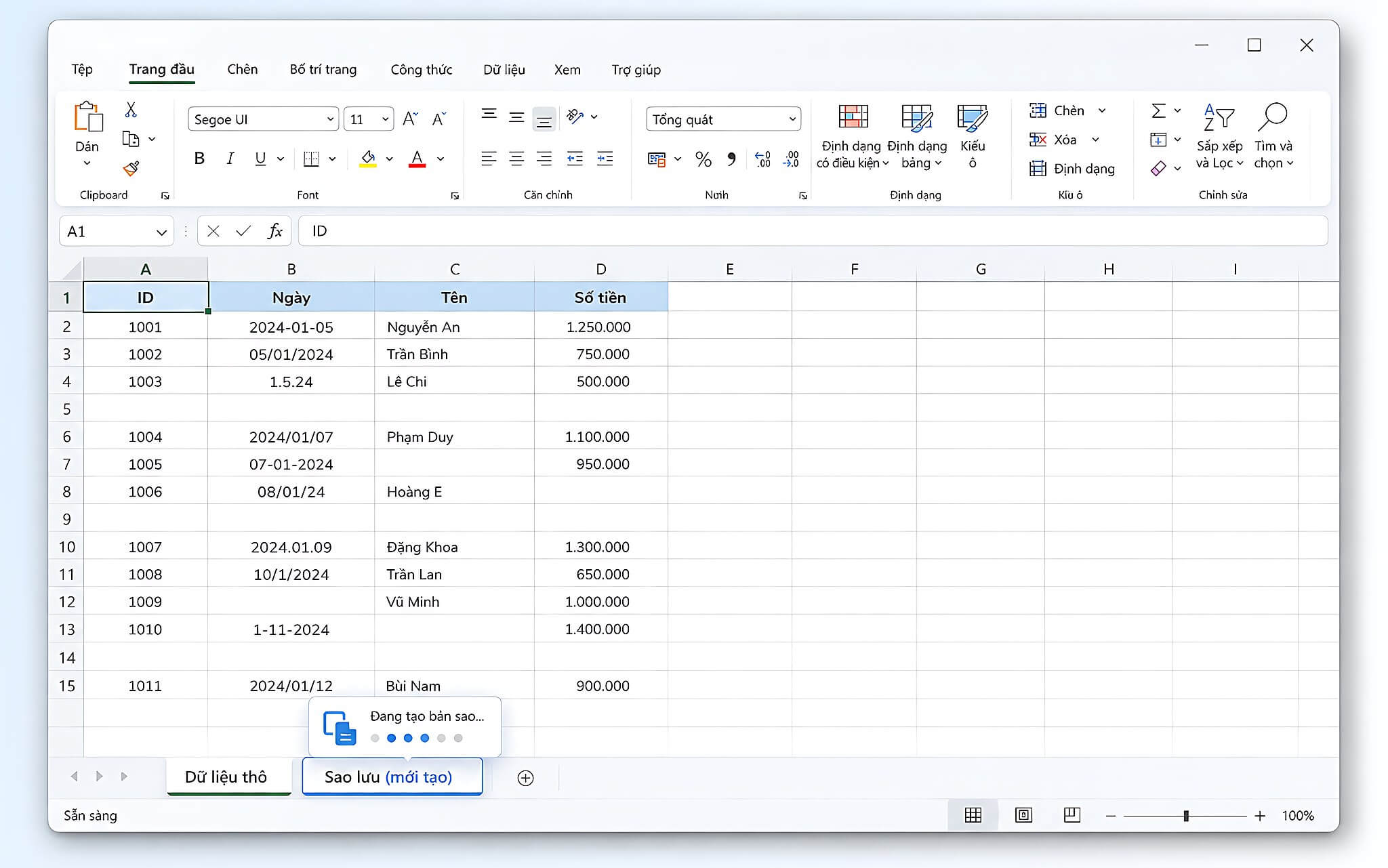The height and width of the screenshot is (868, 1388).
Task: Add a new sheet with plus icon
Action: 525,778
